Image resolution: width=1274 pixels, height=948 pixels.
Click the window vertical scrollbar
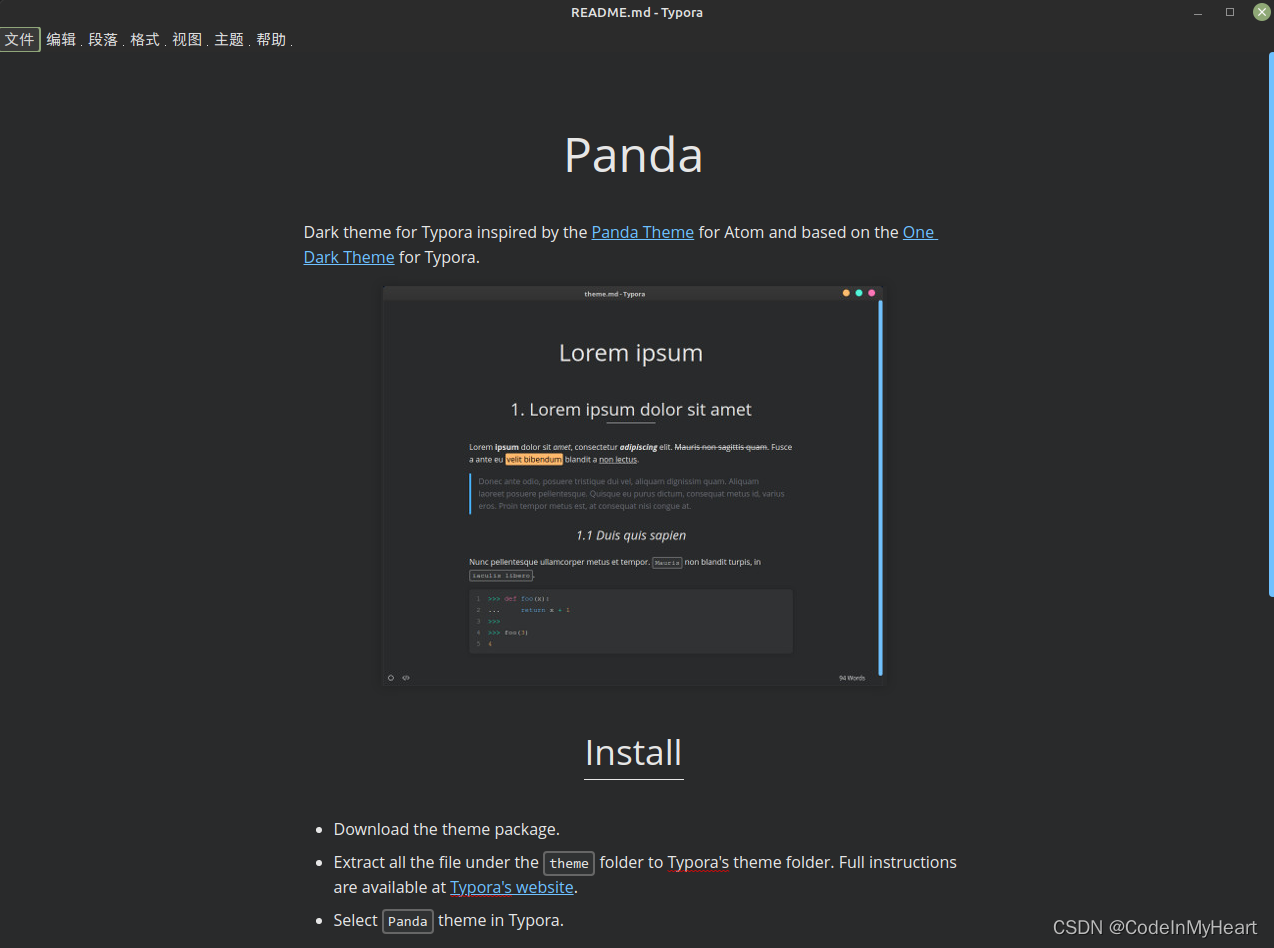point(1270,325)
